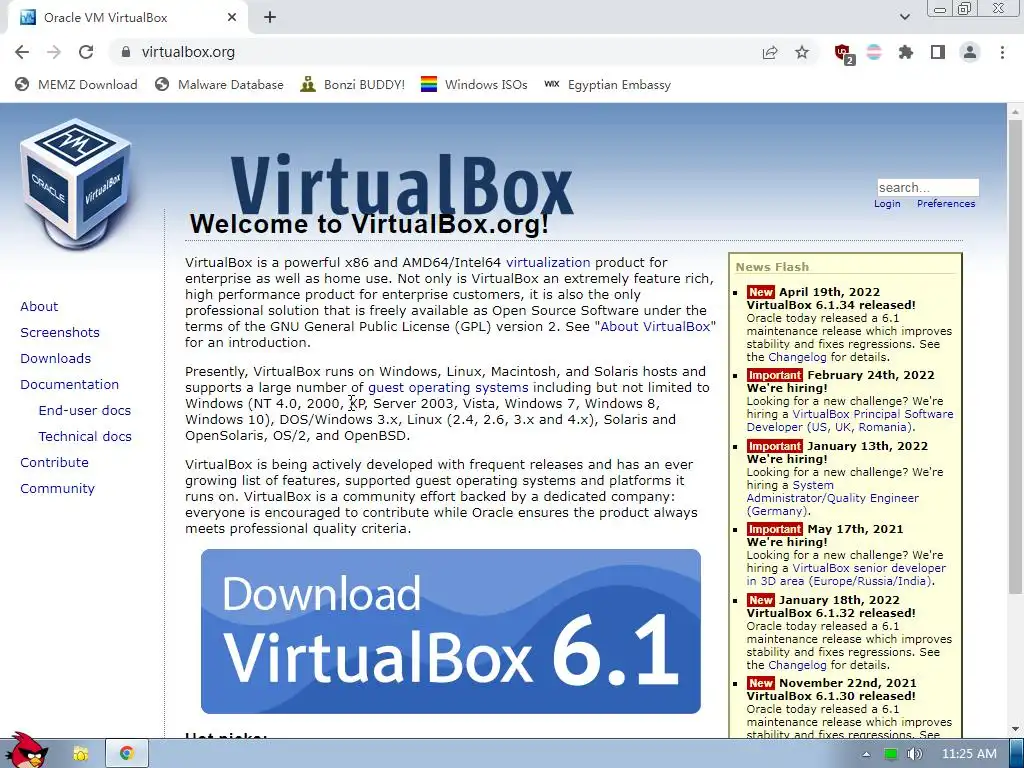
Task: Open Bonzi BUDDY! bookmark
Action: coord(353,85)
